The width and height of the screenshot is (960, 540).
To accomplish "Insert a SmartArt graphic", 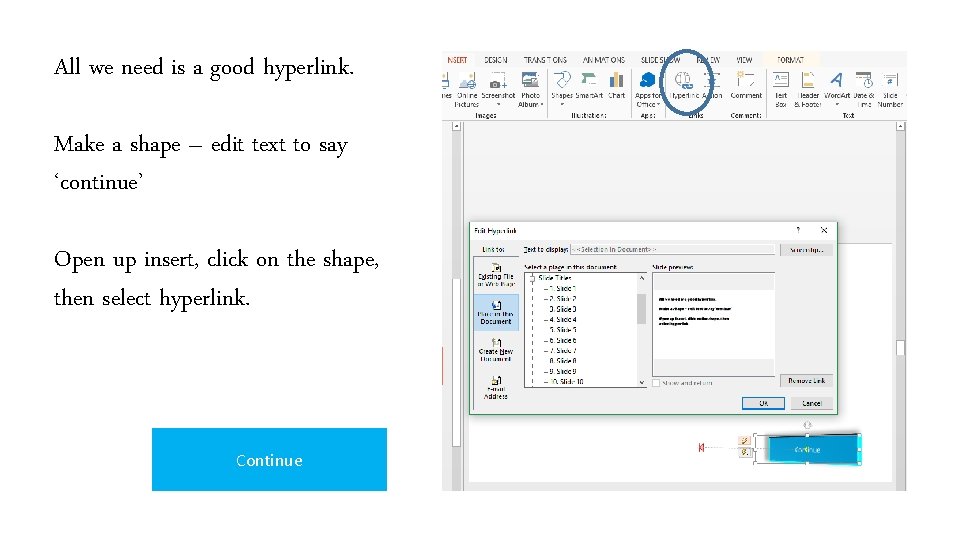I will (x=589, y=86).
